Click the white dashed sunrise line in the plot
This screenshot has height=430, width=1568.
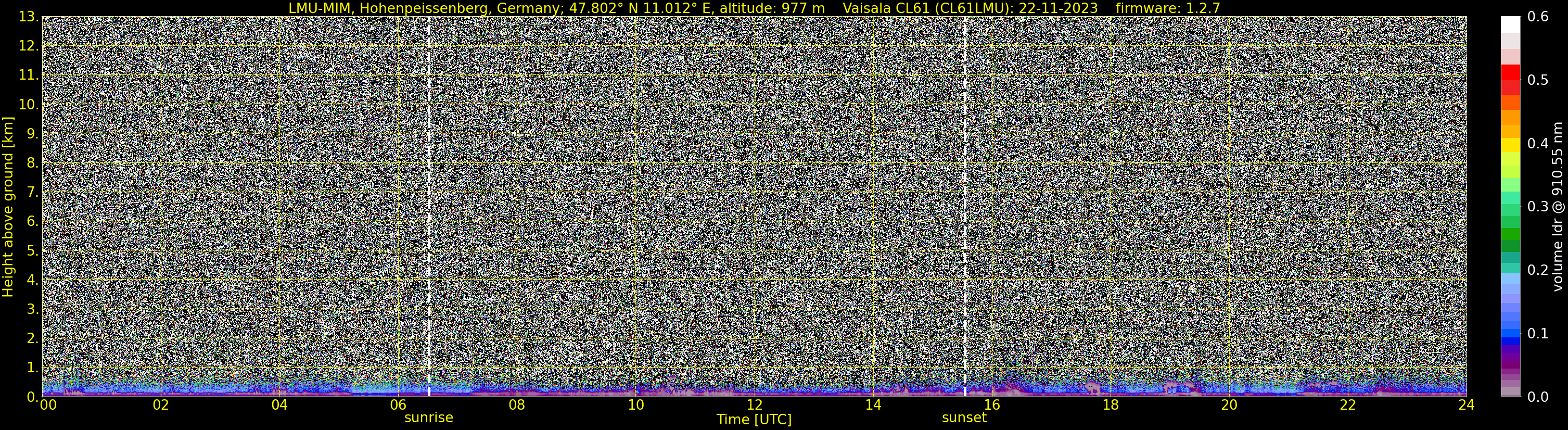pos(428,207)
